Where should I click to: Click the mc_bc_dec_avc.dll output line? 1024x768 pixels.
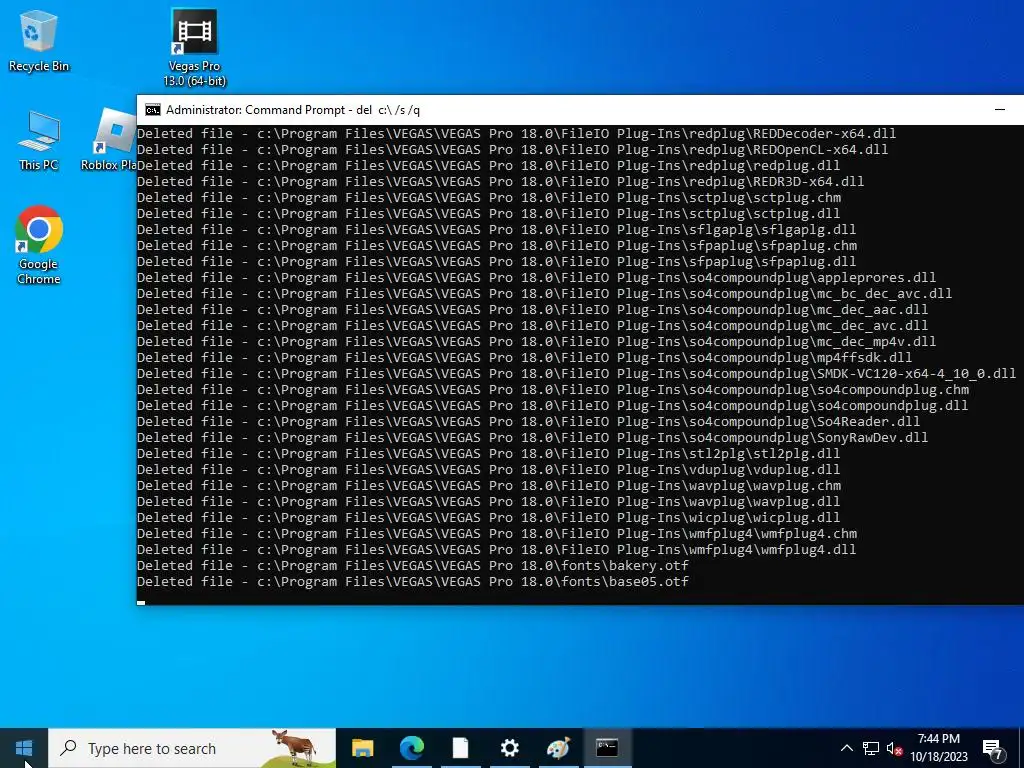coord(544,293)
